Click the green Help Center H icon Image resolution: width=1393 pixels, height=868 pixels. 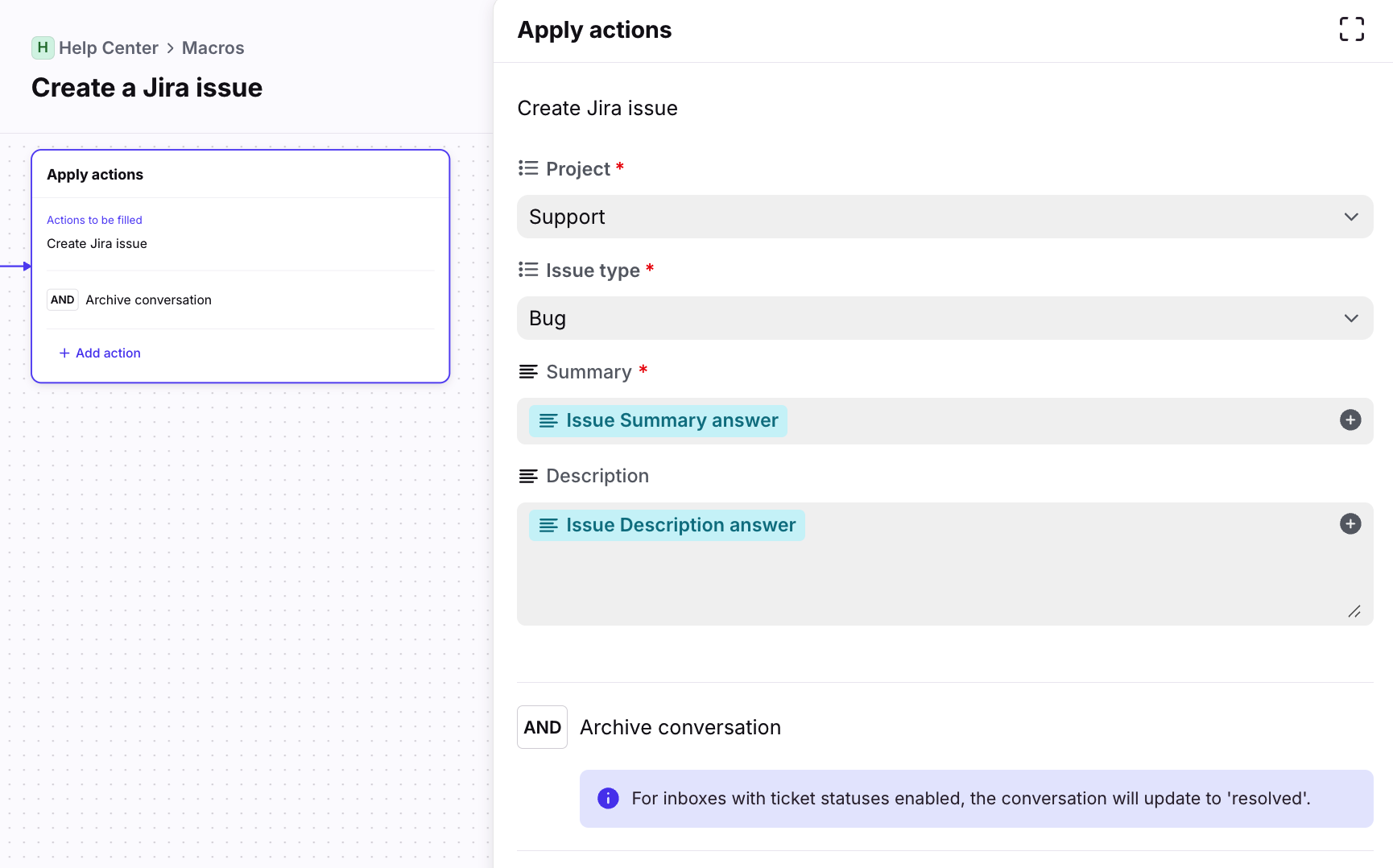coord(43,48)
